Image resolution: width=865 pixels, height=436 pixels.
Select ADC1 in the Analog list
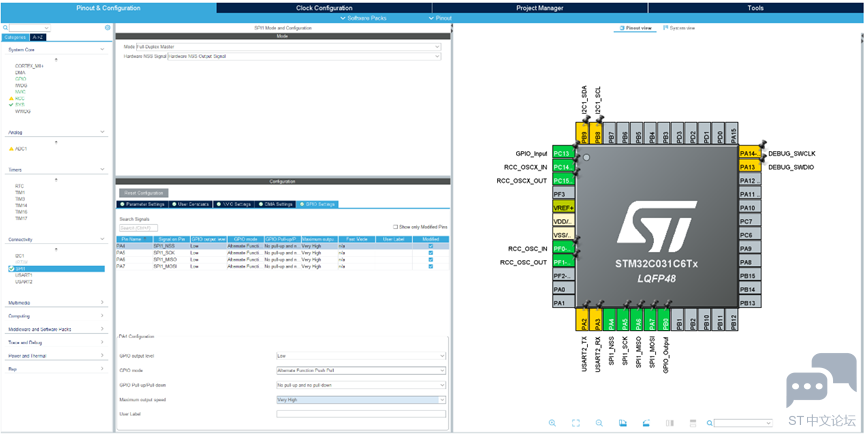22,148
